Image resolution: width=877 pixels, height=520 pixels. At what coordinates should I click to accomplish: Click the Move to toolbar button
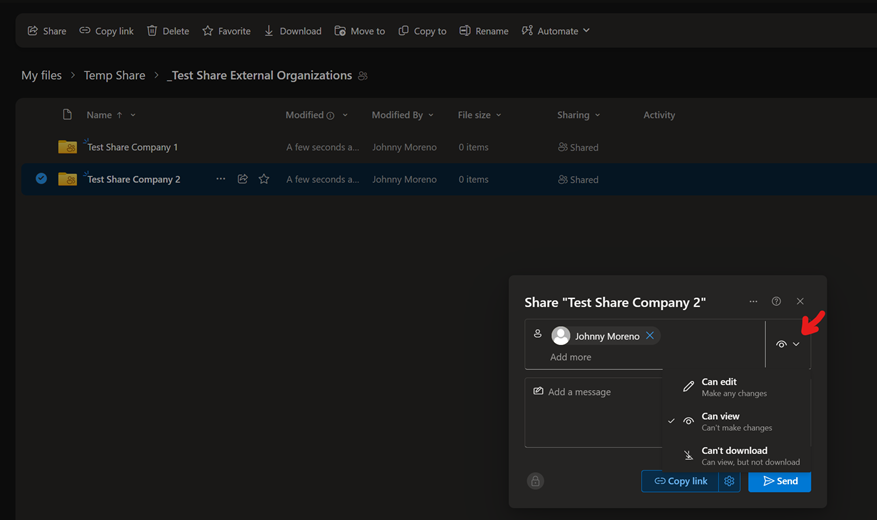pos(360,31)
